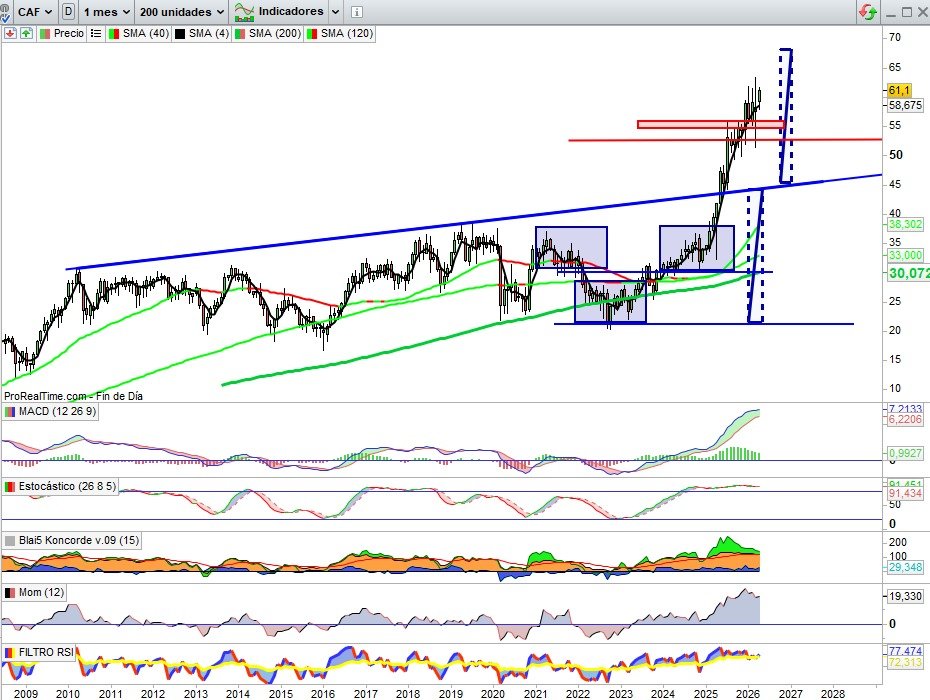This screenshot has width=930, height=700.
Task: Click the SMA (40) color swatch
Action: click(x=114, y=34)
